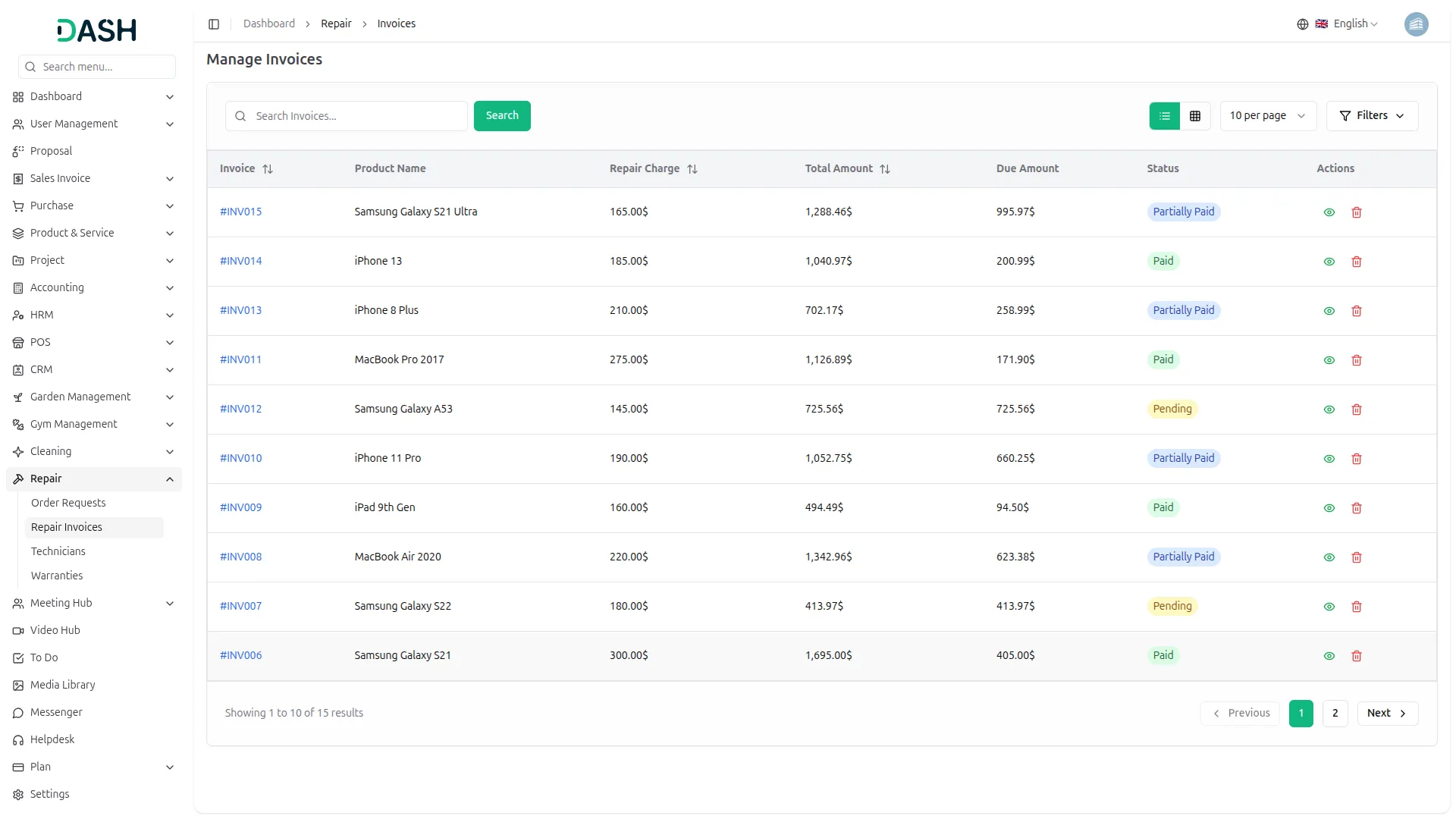Viewport: 1456px width, 819px height.
Task: Expand the Filters dropdown
Action: pyautogui.click(x=1371, y=116)
